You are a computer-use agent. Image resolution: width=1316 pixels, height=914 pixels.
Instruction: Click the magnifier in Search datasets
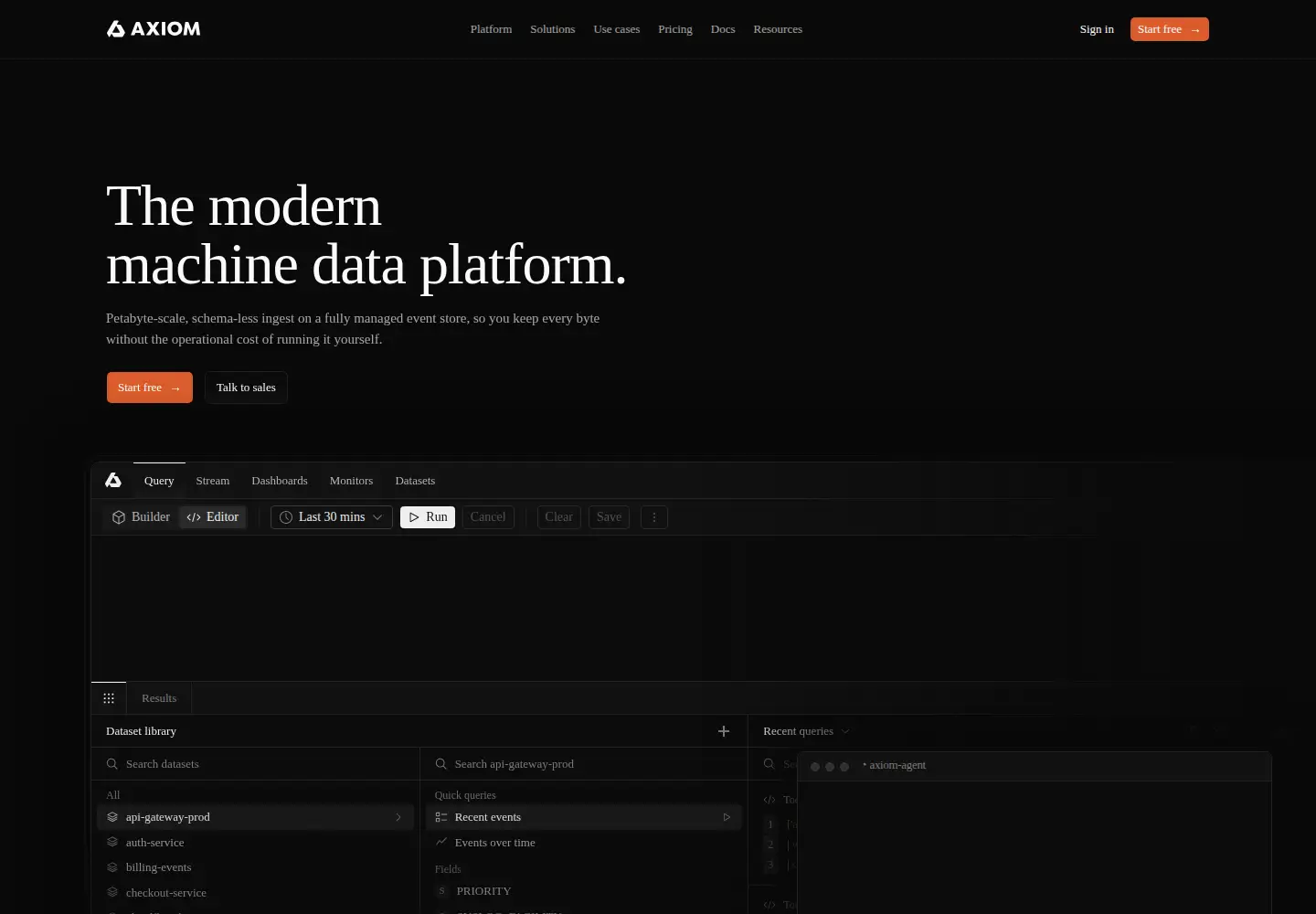pos(111,764)
